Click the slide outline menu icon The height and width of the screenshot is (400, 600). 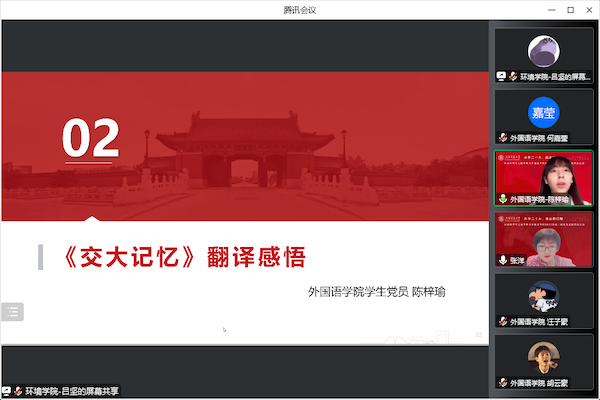pyautogui.click(x=13, y=312)
